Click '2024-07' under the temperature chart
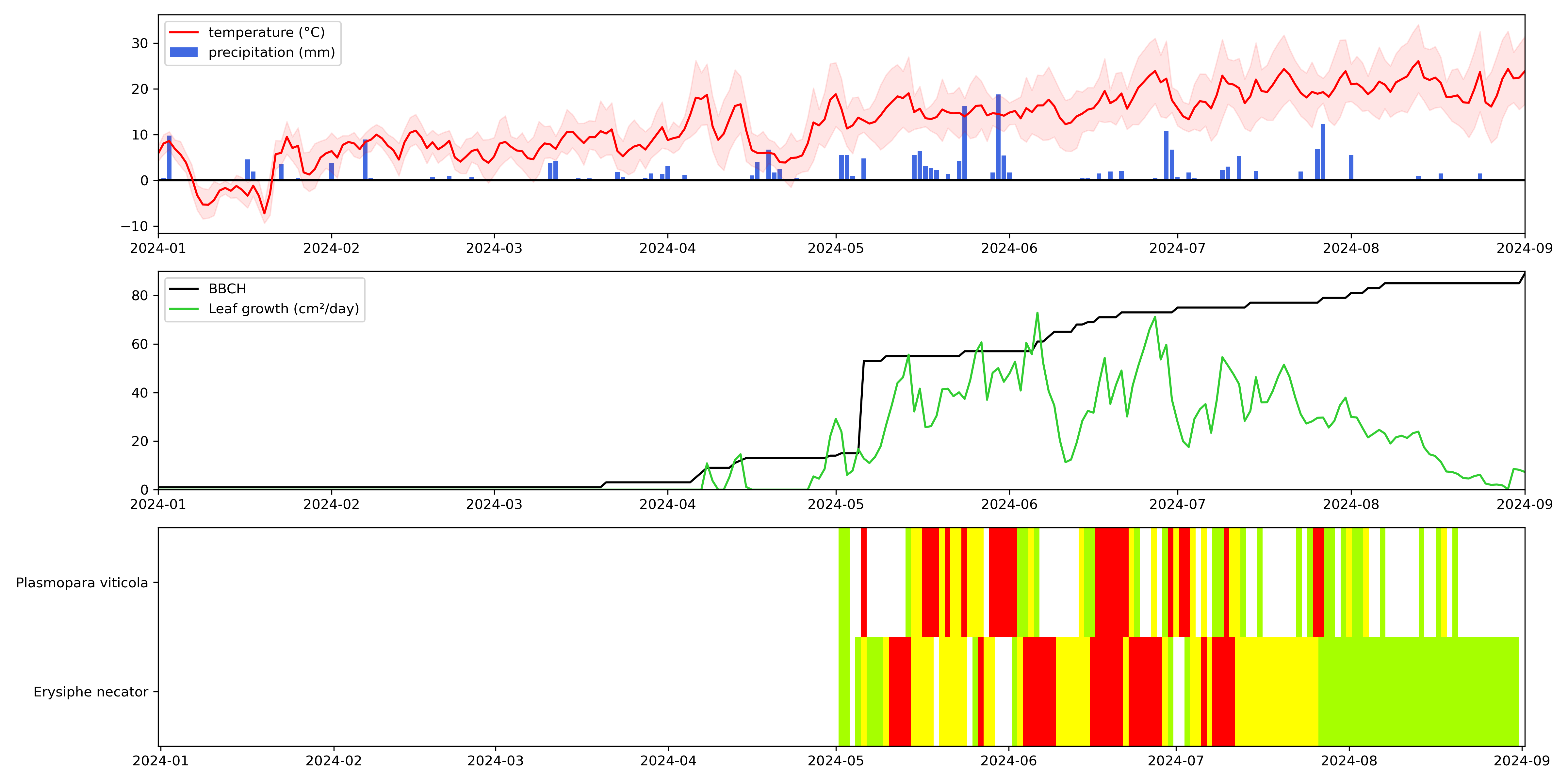1568x784 pixels. point(1177,248)
